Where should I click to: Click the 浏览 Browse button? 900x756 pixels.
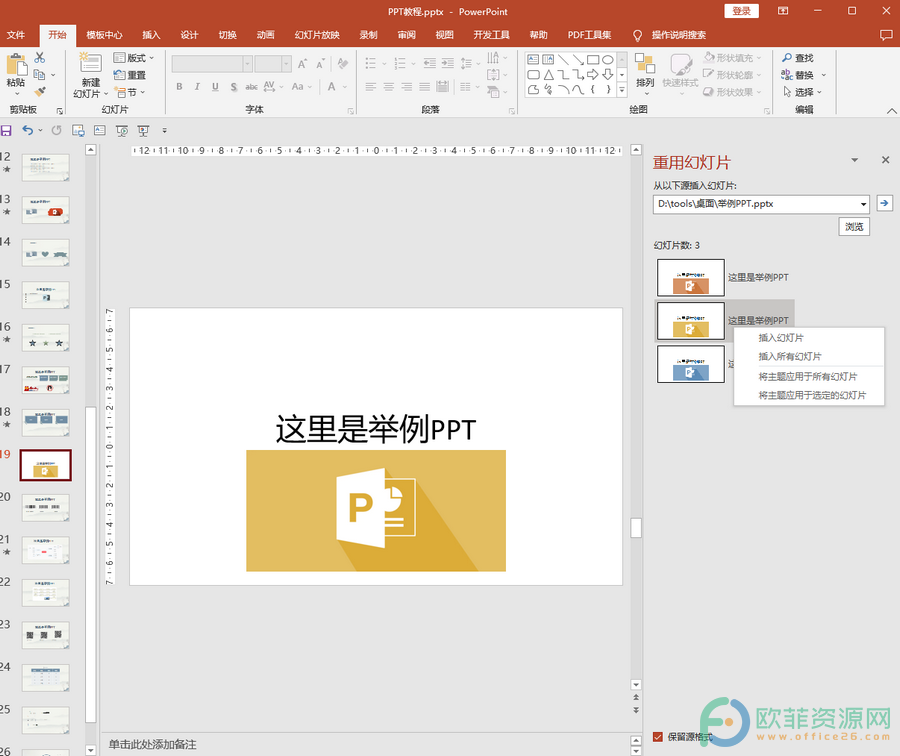[x=854, y=227]
